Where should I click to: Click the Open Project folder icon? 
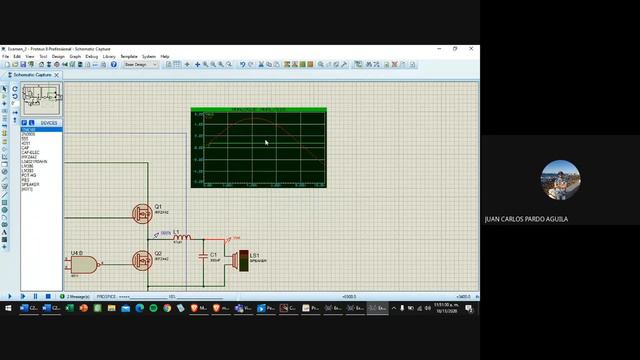pos(15,64)
